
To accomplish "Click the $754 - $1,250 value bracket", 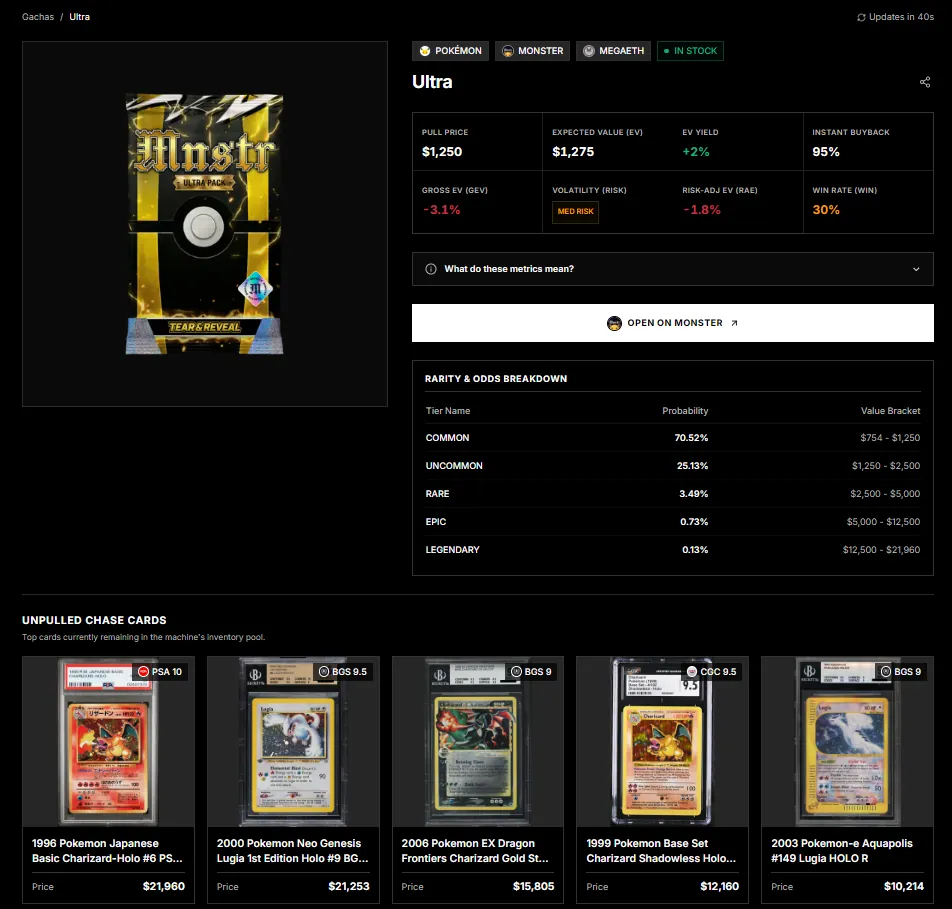I will click(890, 438).
